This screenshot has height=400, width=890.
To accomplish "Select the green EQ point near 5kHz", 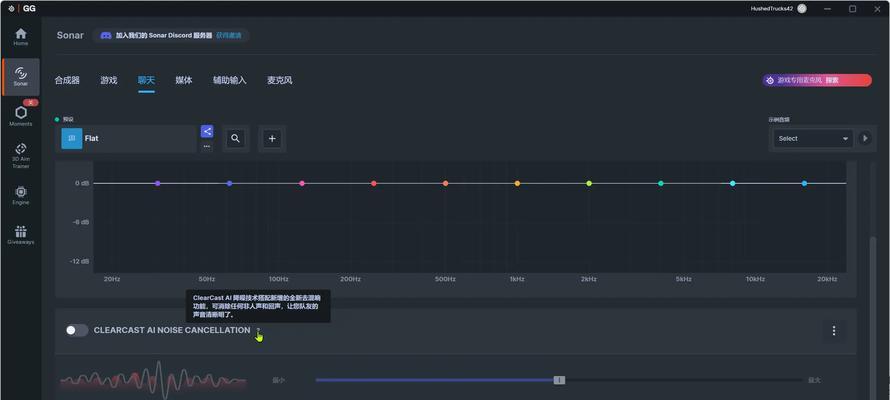I will [x=661, y=183].
